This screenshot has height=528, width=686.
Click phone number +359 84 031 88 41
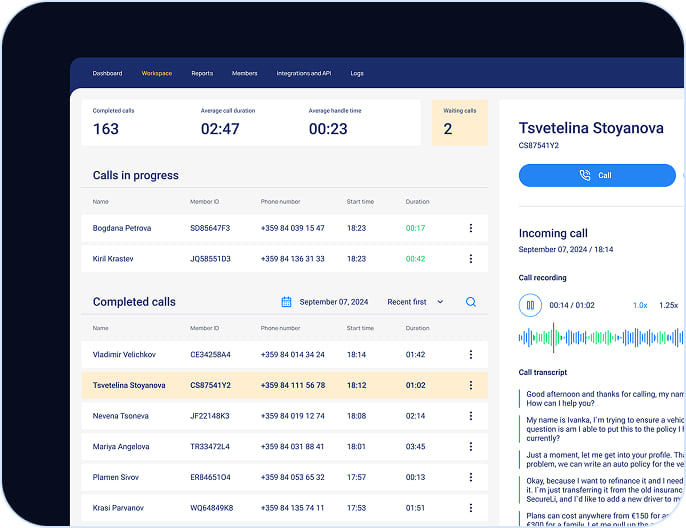coord(293,446)
